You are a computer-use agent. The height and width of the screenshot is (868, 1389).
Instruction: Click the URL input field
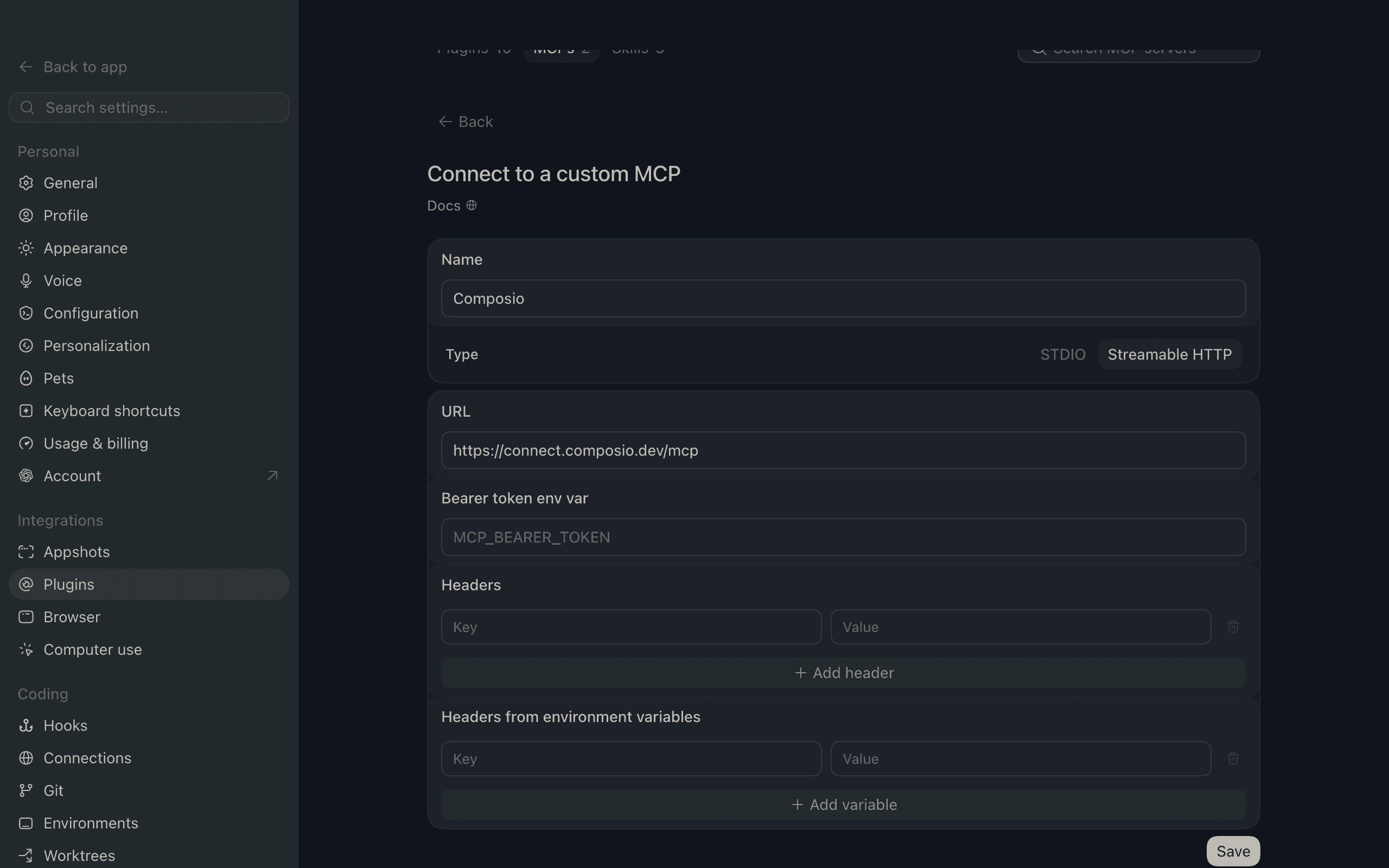point(843,451)
